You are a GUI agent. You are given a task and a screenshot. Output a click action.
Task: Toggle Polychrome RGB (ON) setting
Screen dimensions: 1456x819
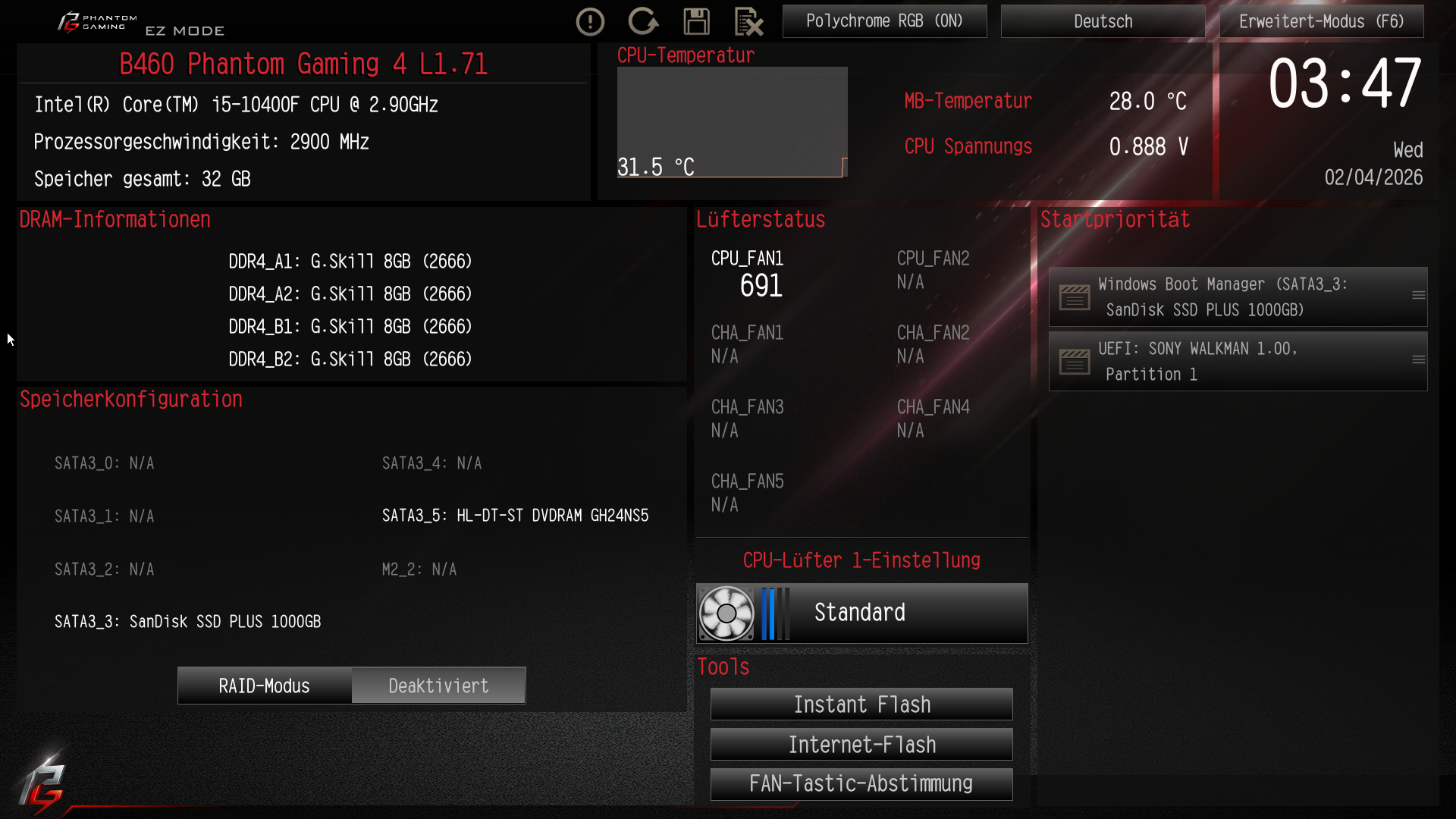click(884, 21)
